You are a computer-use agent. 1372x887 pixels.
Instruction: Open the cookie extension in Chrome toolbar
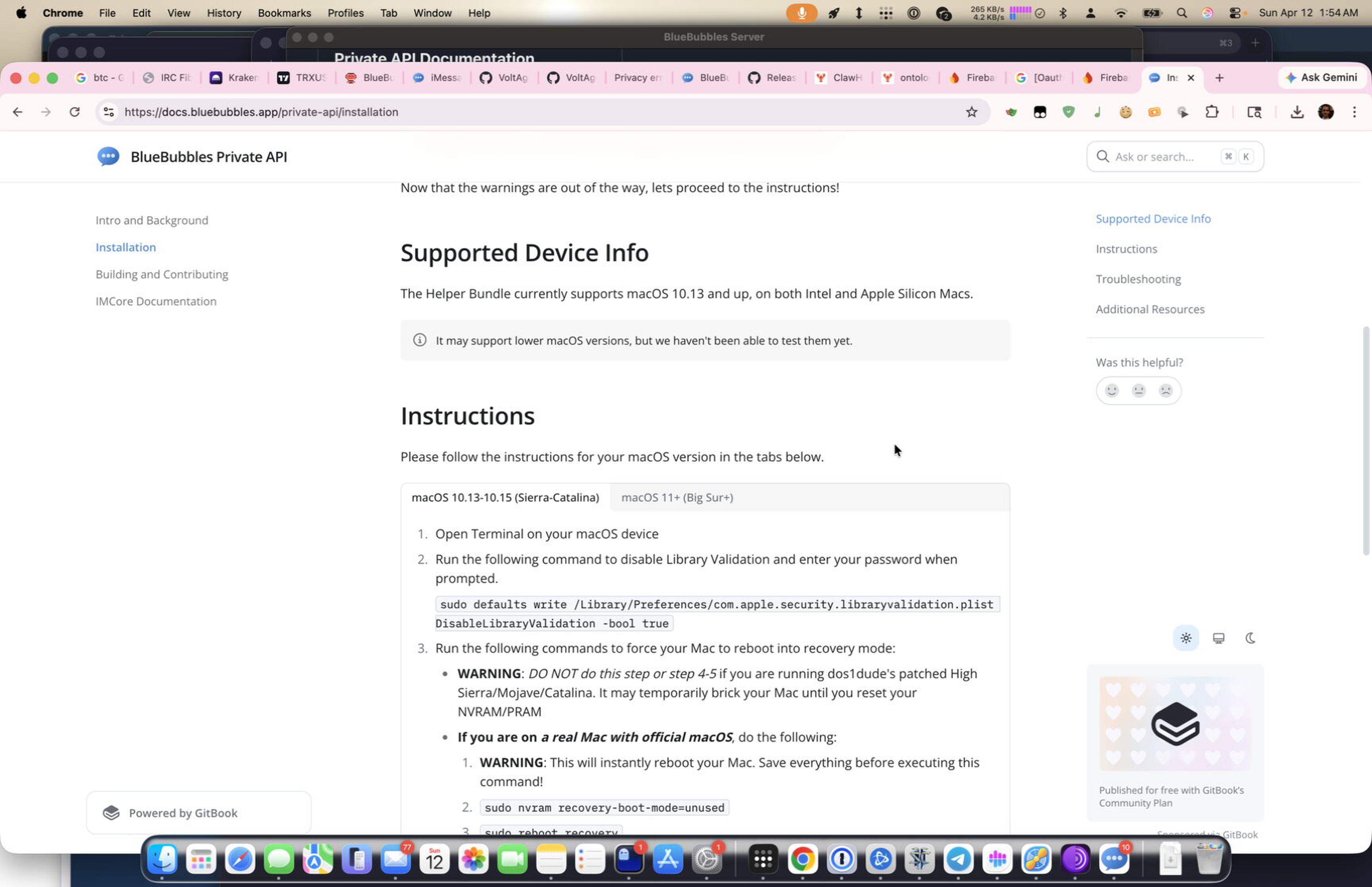click(1125, 112)
